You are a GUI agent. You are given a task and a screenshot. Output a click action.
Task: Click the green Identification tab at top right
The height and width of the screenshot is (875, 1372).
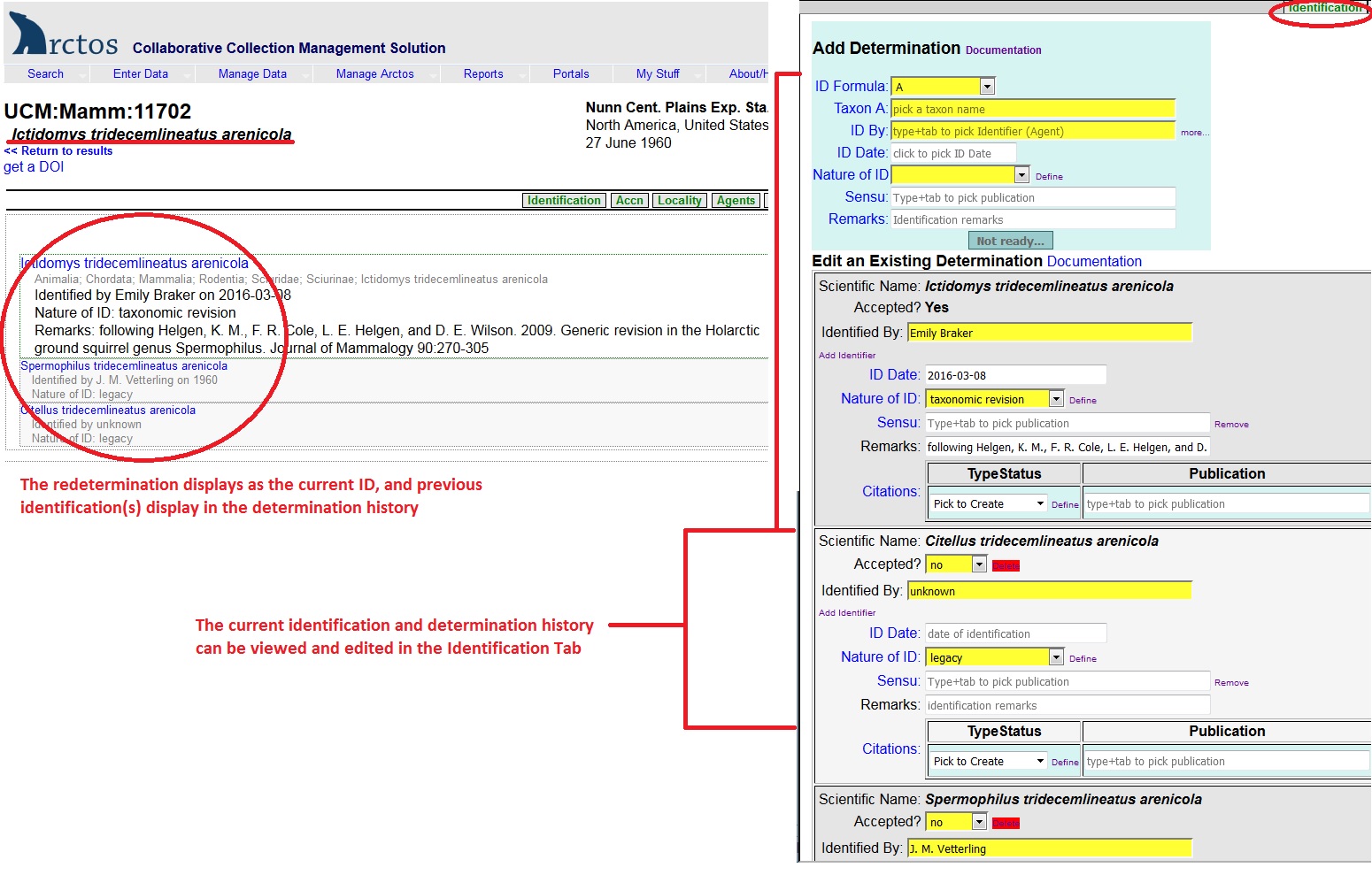1325,8
